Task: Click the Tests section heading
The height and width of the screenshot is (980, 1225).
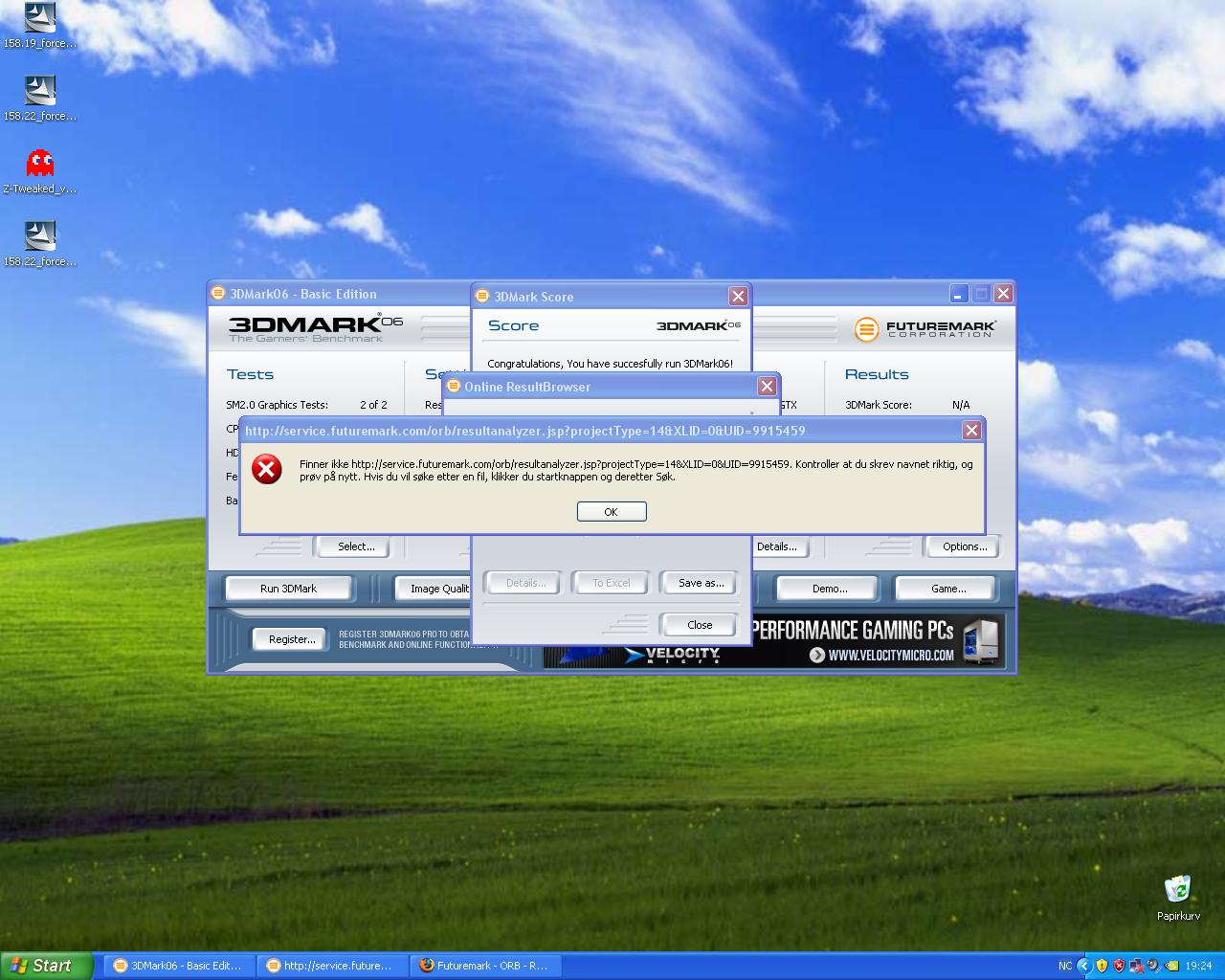Action: [250, 374]
